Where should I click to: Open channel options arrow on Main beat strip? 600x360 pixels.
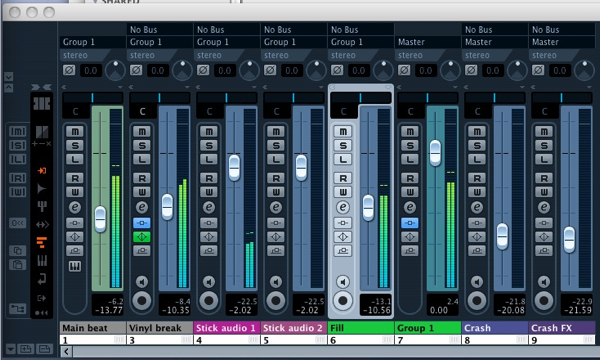pos(120,87)
